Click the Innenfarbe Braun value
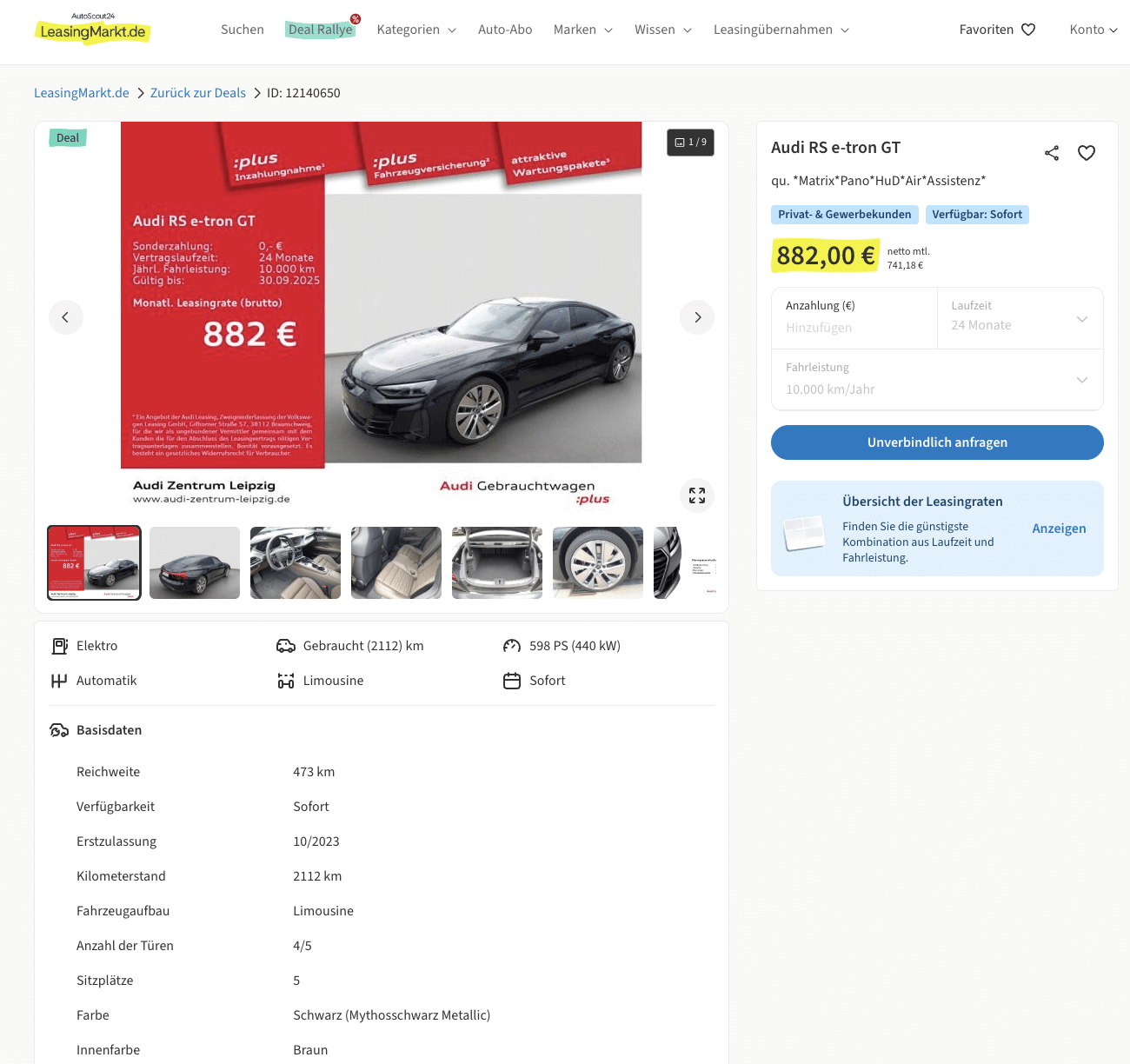The width and height of the screenshot is (1130, 1064). [x=310, y=1050]
